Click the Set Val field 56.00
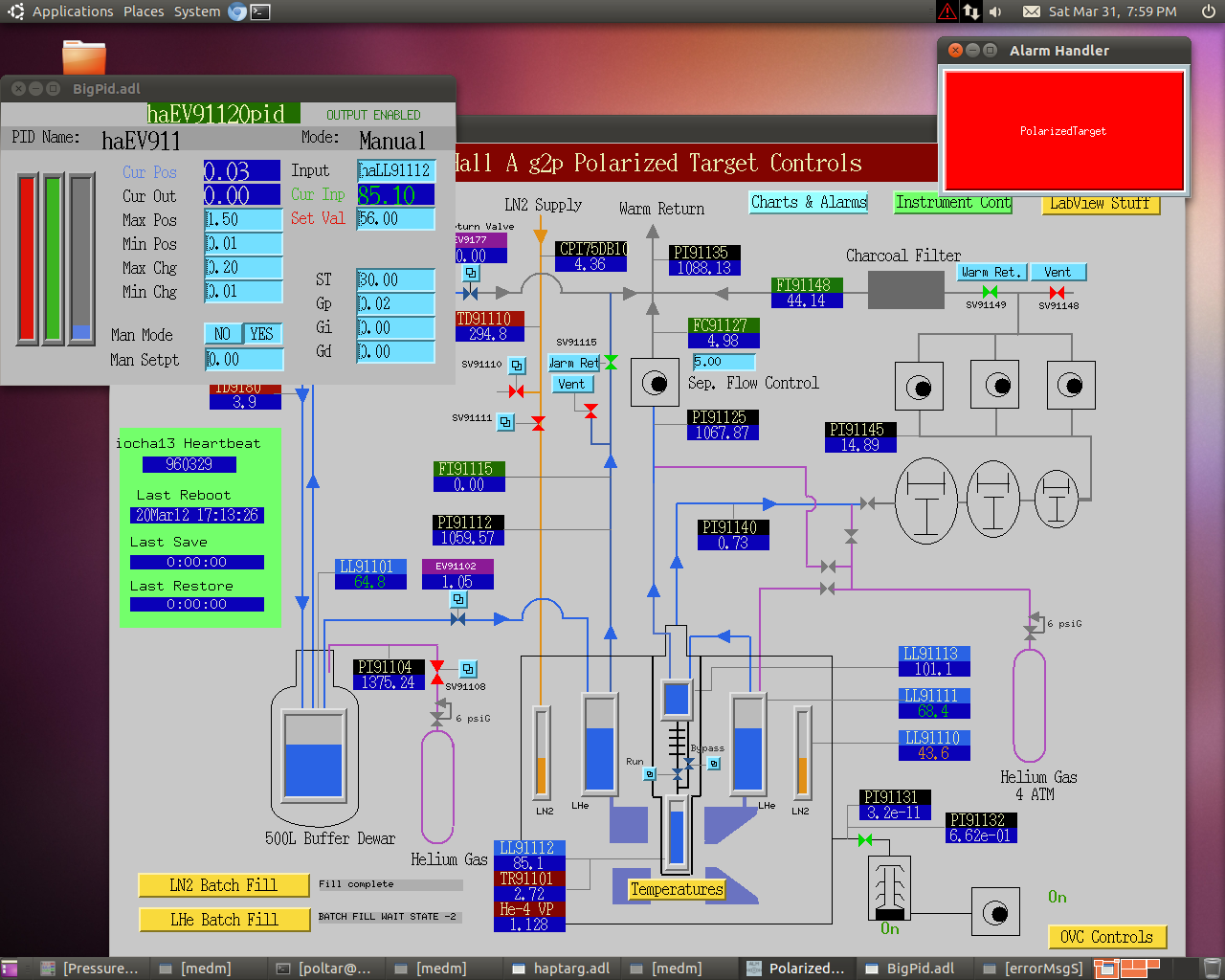 click(x=396, y=219)
